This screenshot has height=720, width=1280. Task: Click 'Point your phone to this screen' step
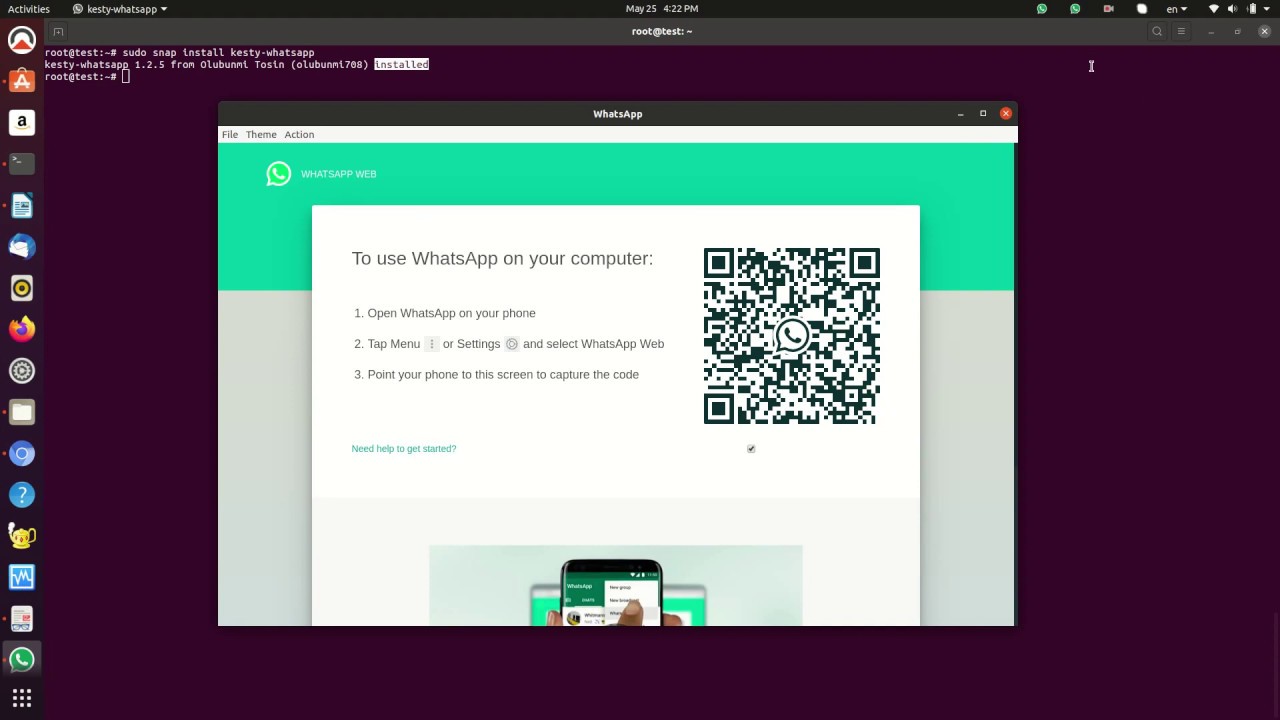click(503, 374)
